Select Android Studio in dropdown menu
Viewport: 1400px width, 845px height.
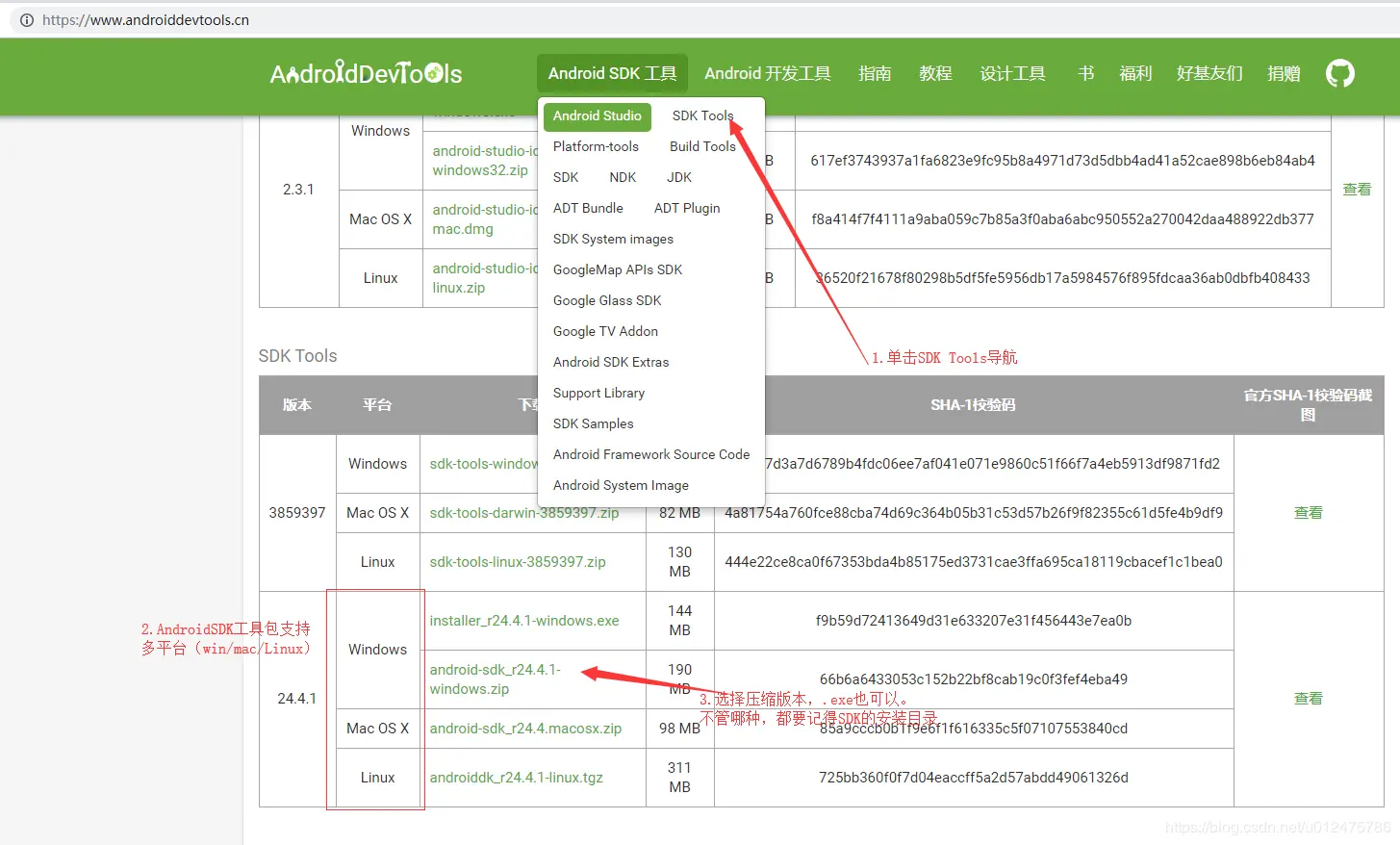tap(598, 115)
